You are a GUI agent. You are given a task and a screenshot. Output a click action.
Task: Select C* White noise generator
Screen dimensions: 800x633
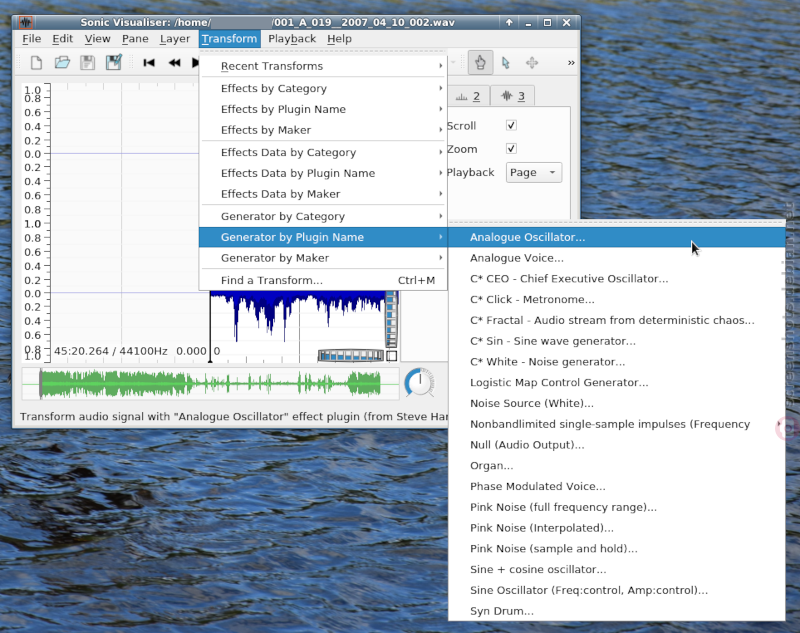tap(616, 362)
